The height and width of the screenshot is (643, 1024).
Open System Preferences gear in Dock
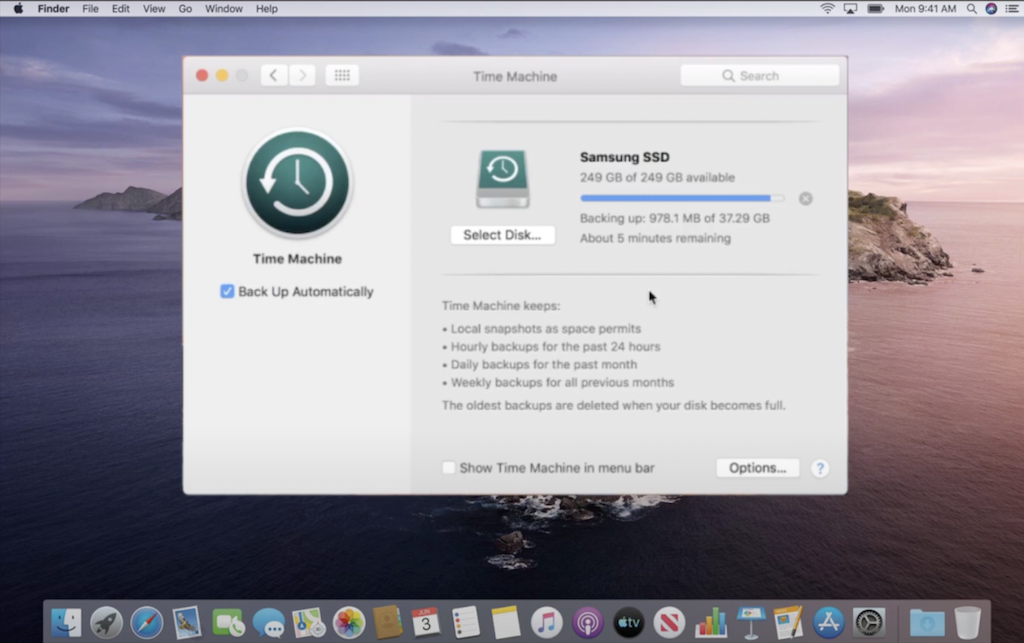869,622
